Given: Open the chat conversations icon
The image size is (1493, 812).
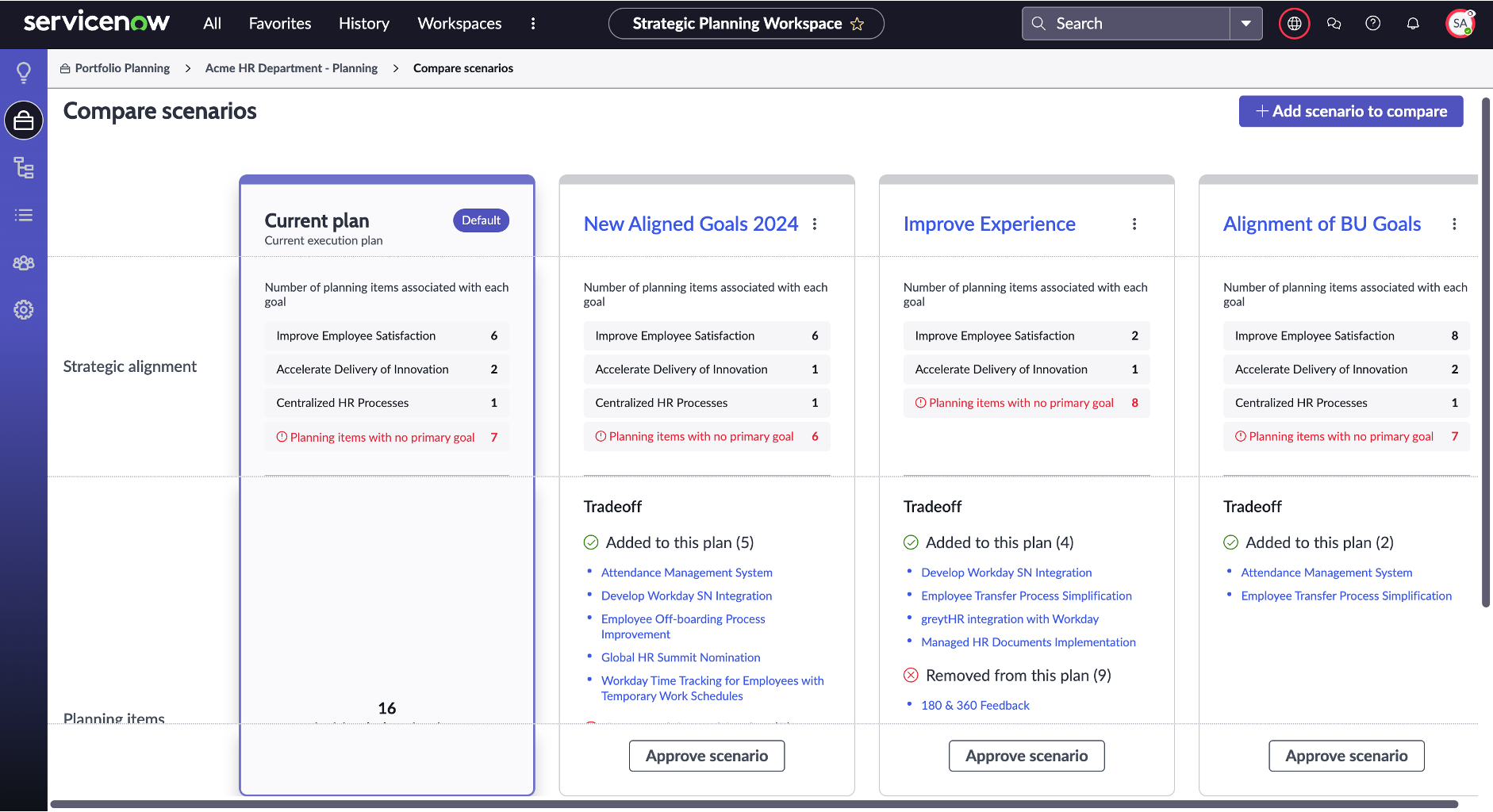Looking at the screenshot, I should pos(1334,24).
